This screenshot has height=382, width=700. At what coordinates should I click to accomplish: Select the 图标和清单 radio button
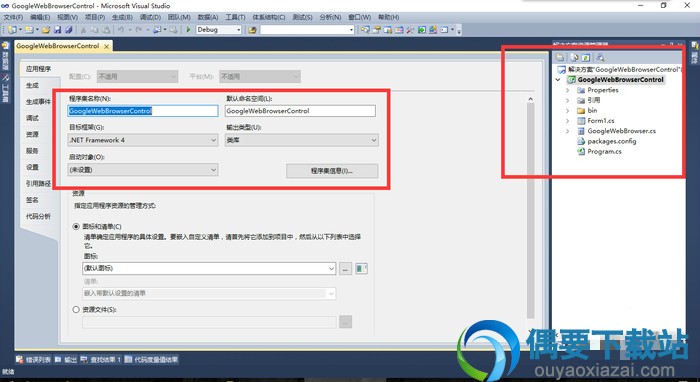[x=76, y=227]
